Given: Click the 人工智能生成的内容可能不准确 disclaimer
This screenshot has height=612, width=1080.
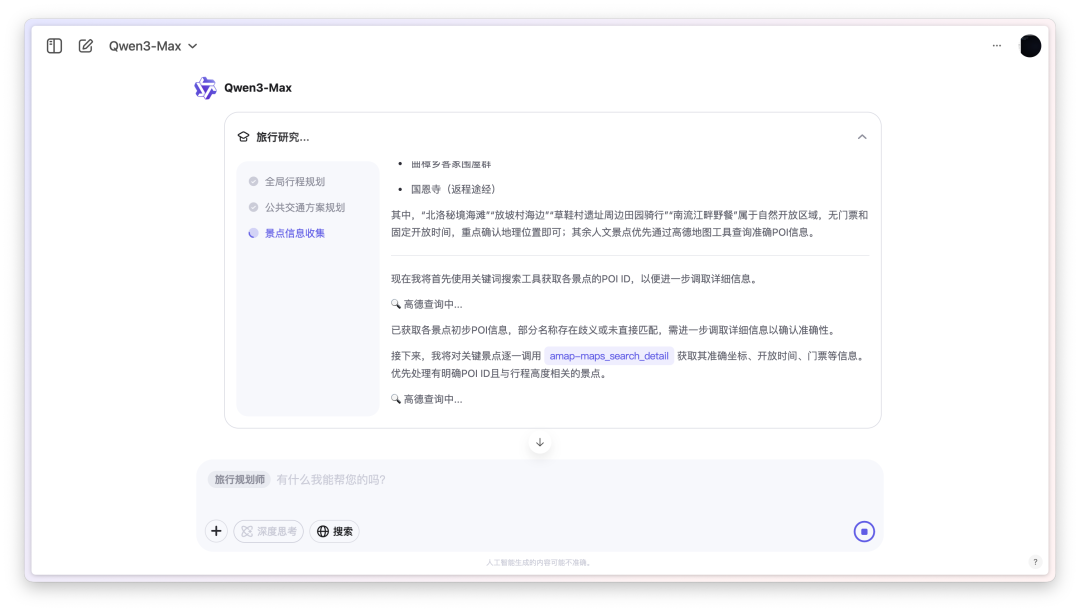Looking at the screenshot, I should click(x=538, y=562).
